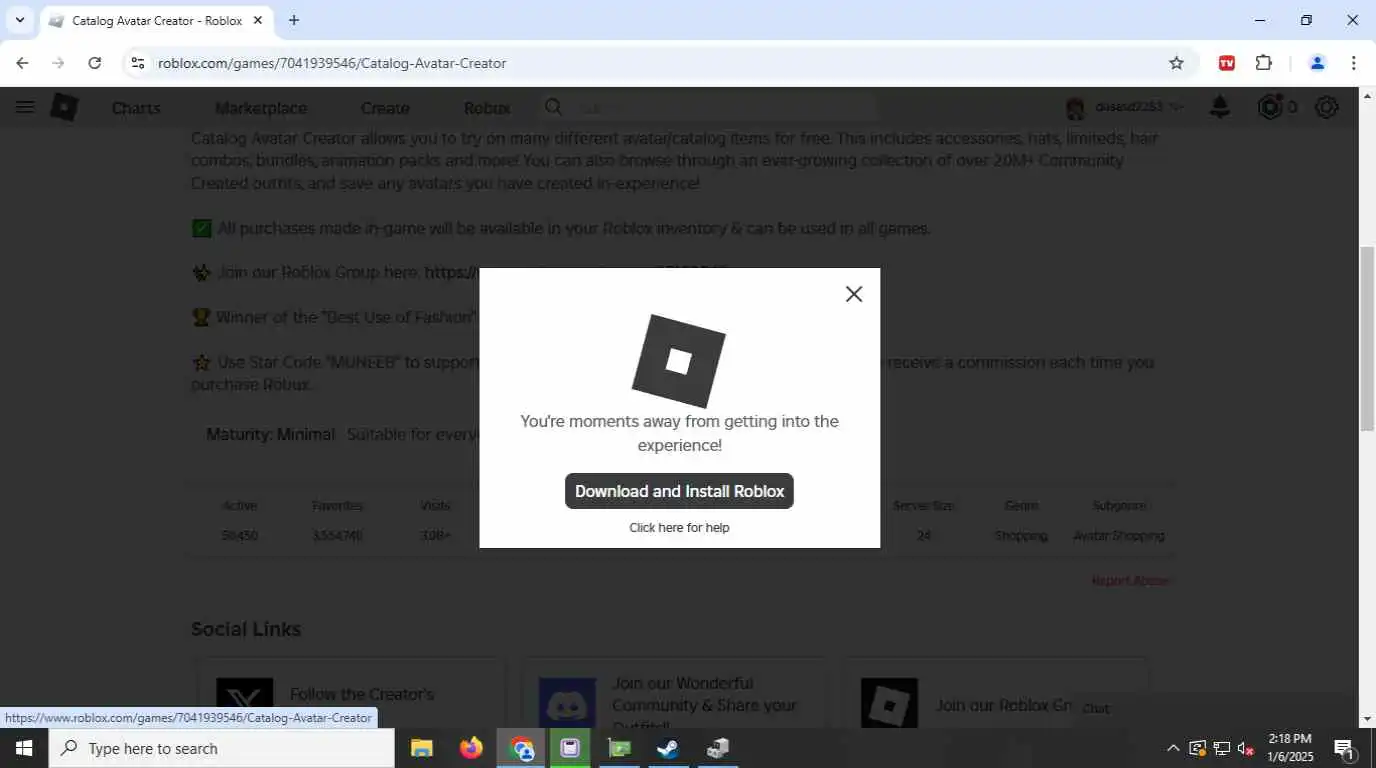Click the address bar URL
The height and width of the screenshot is (768, 1376).
(x=332, y=63)
